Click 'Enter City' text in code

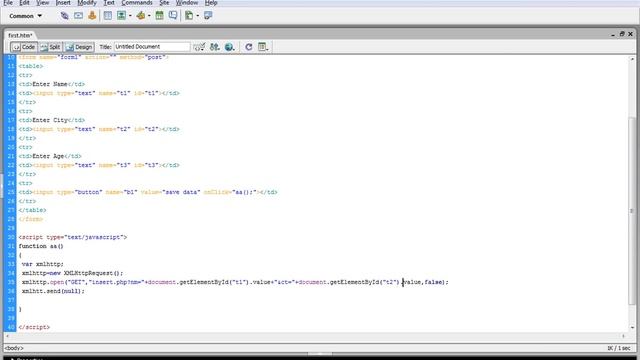tap(50, 120)
